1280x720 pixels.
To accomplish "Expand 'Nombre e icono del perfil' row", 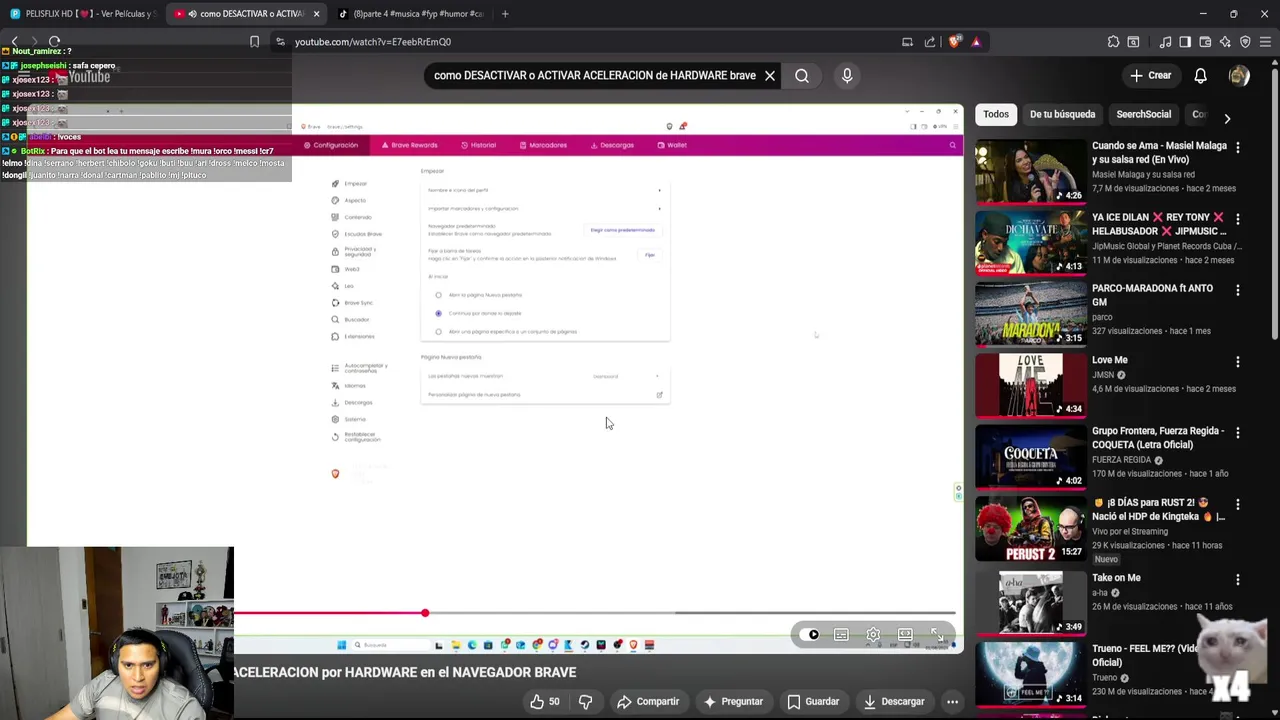I will pyautogui.click(x=545, y=190).
